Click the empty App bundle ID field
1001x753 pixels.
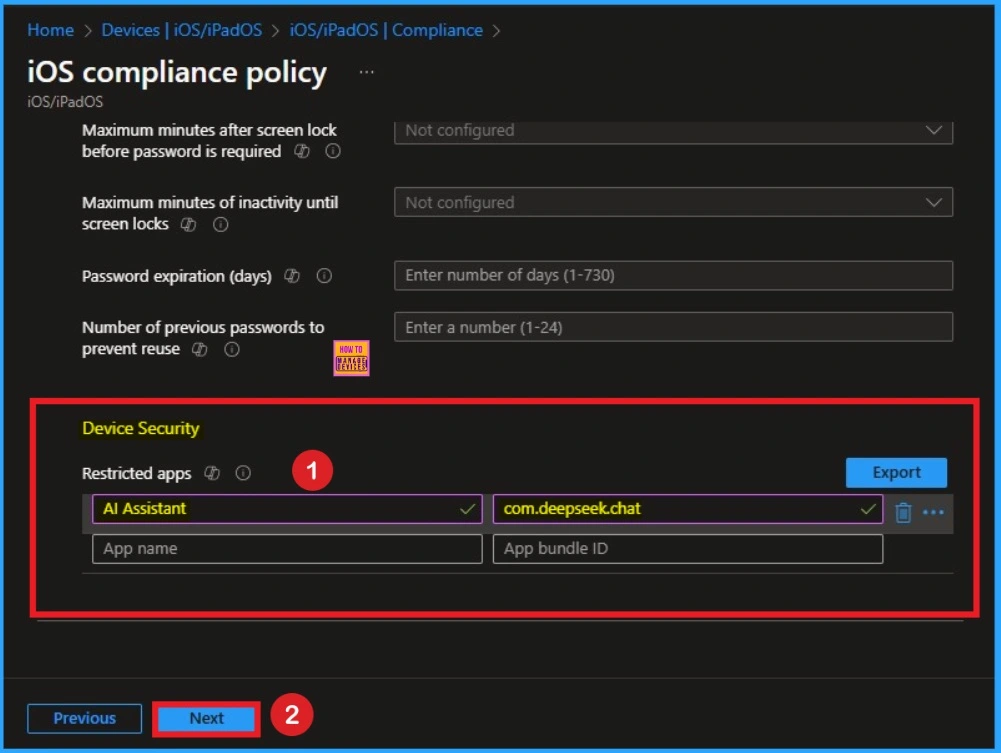(688, 549)
